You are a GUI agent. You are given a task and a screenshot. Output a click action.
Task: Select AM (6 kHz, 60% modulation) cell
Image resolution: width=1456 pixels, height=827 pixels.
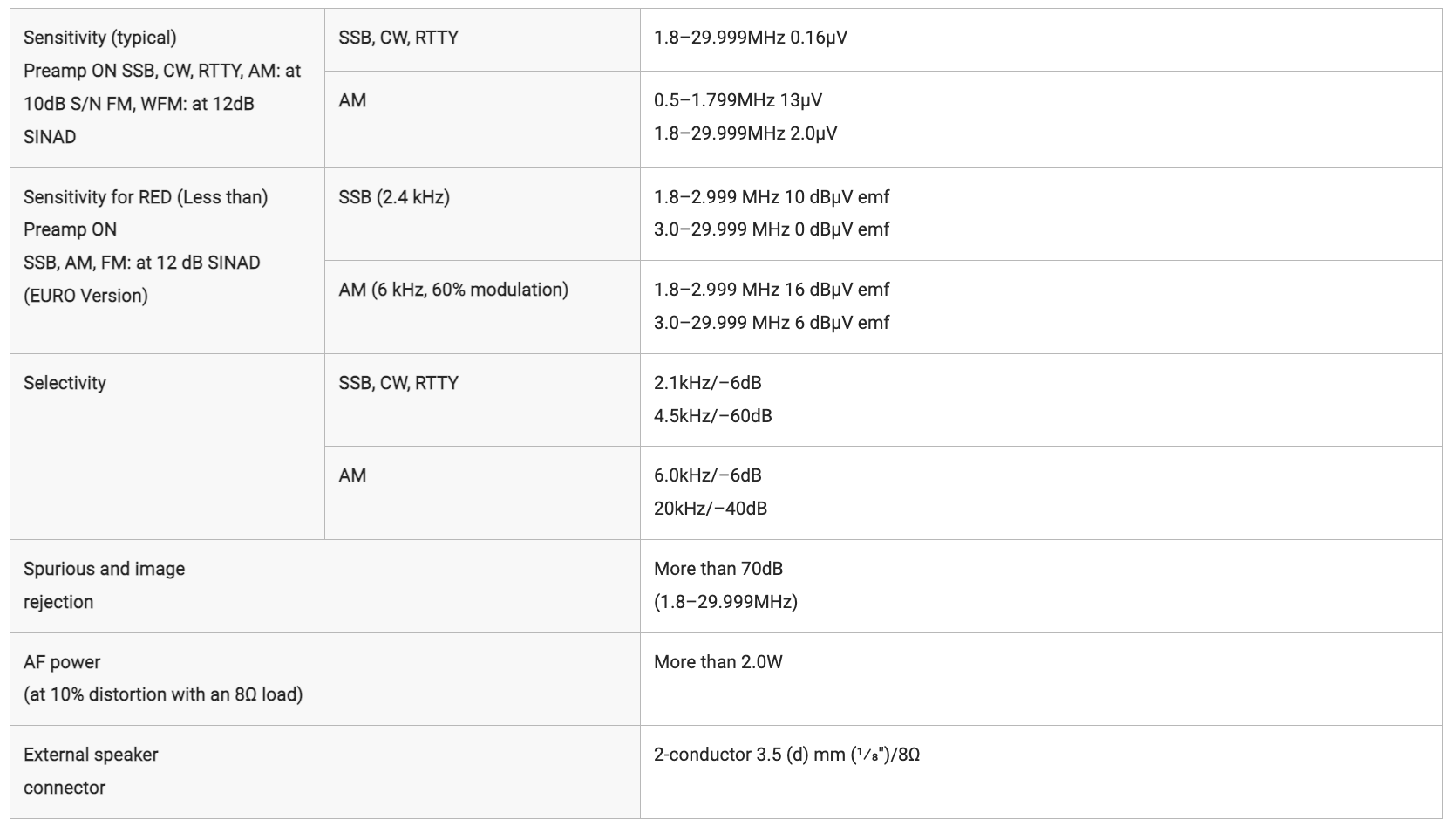pos(482,307)
